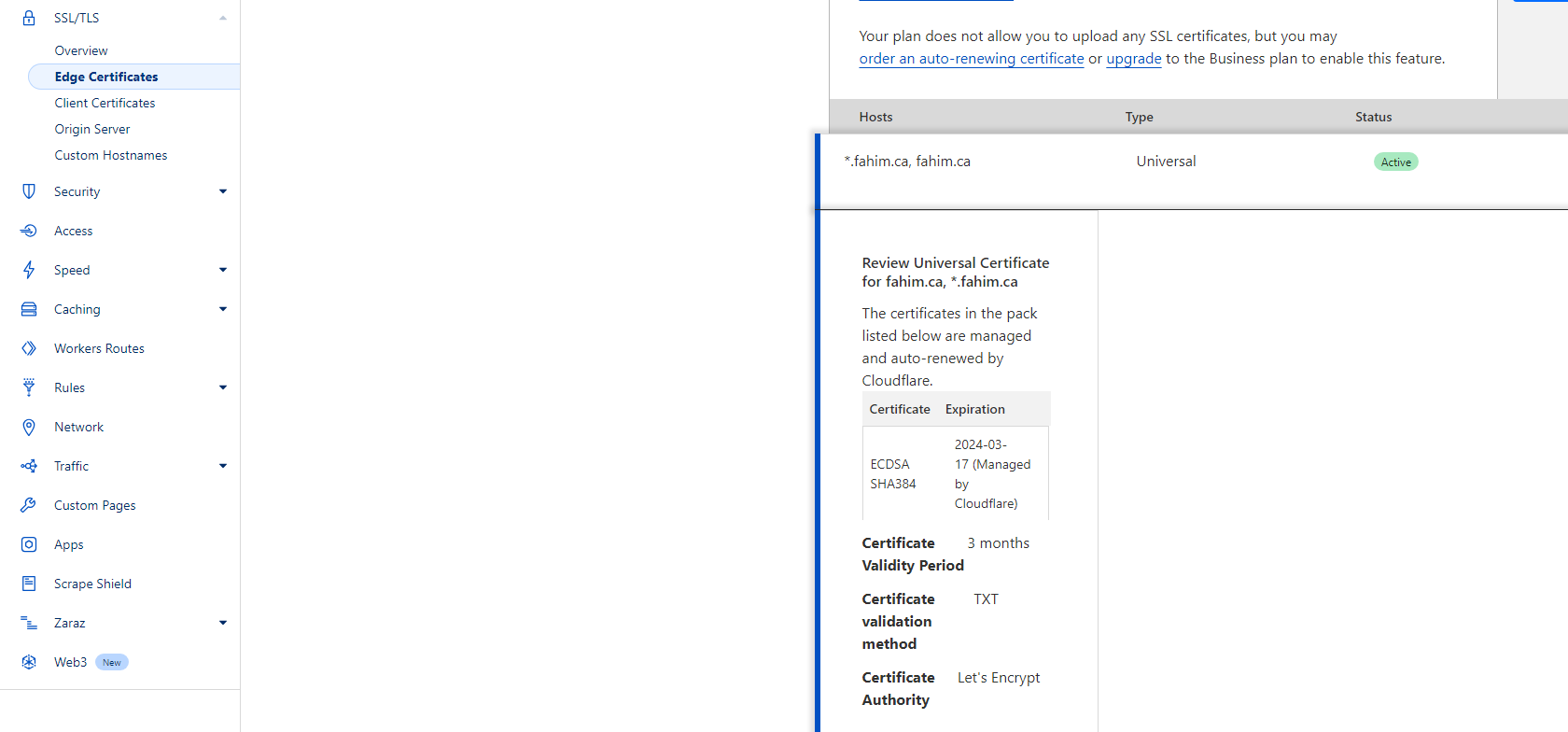Click the Custom Pages wrench icon

29,505
